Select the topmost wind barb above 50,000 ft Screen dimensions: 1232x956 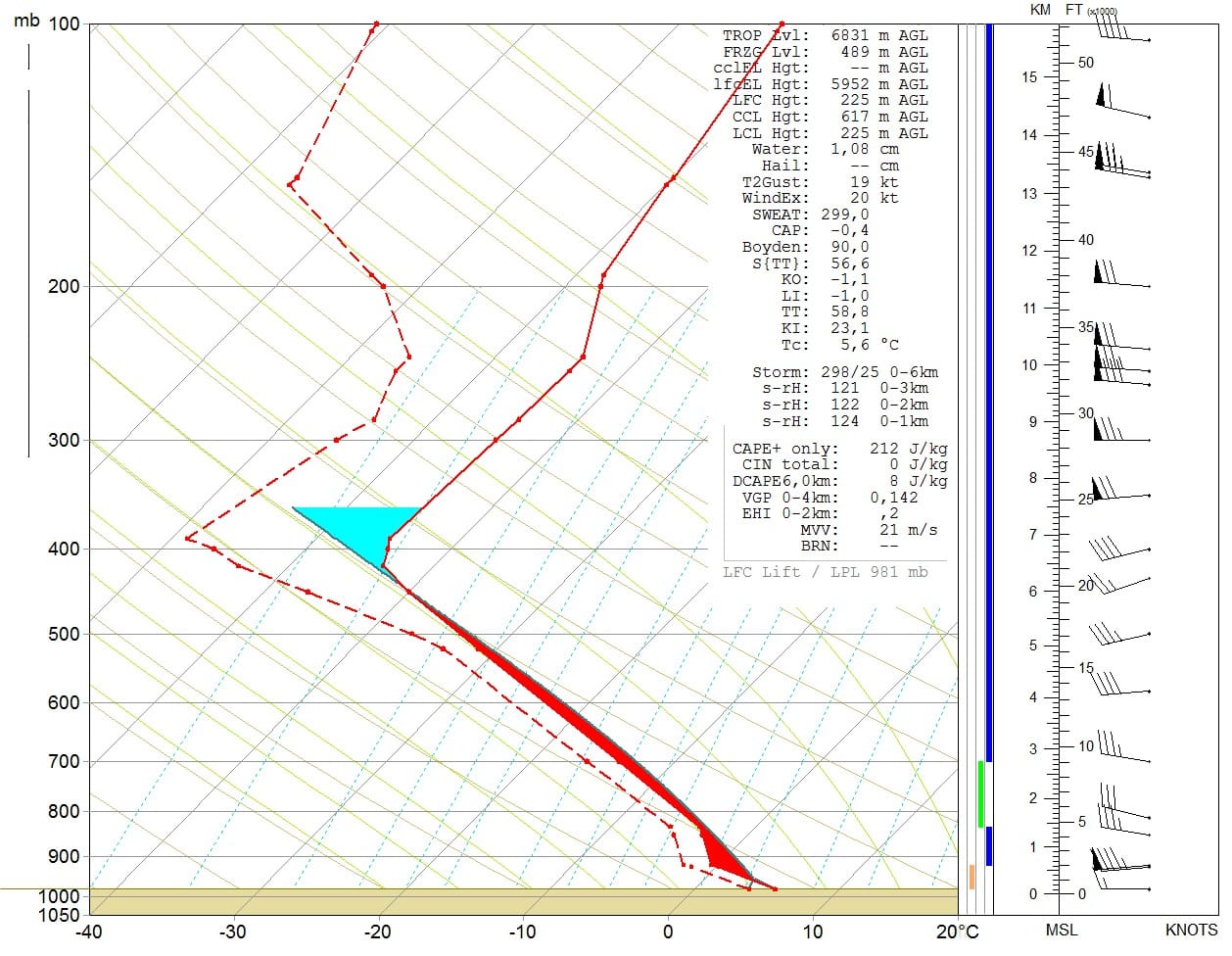coord(1121,35)
